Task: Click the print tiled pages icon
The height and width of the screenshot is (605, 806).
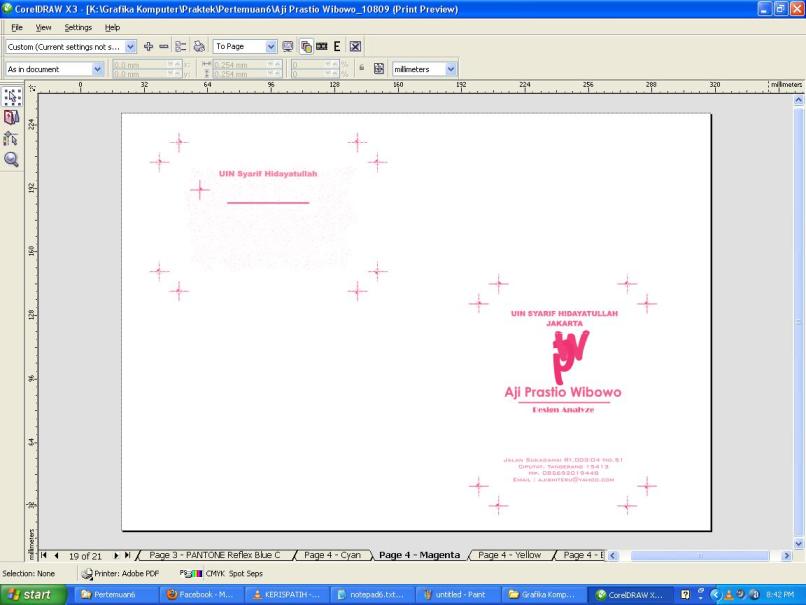Action: pyautogui.click(x=379, y=68)
